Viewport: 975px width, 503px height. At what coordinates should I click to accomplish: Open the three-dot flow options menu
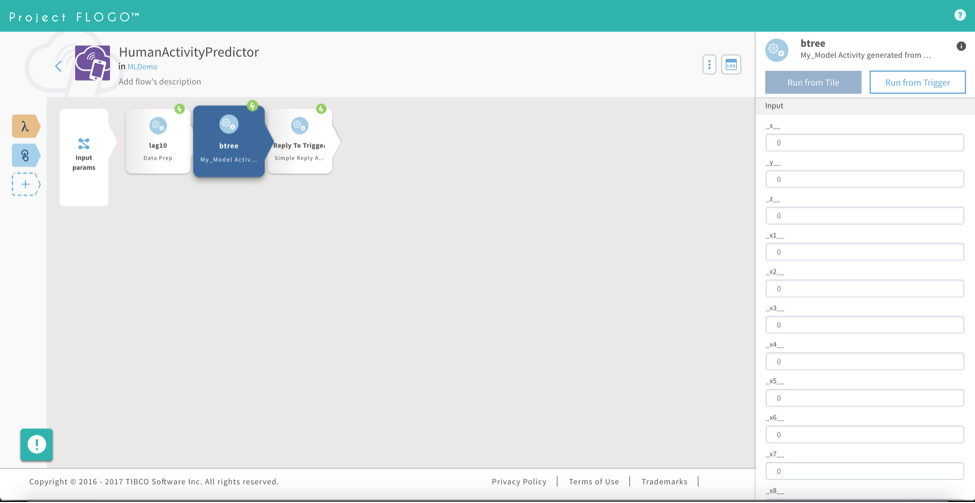[709, 65]
